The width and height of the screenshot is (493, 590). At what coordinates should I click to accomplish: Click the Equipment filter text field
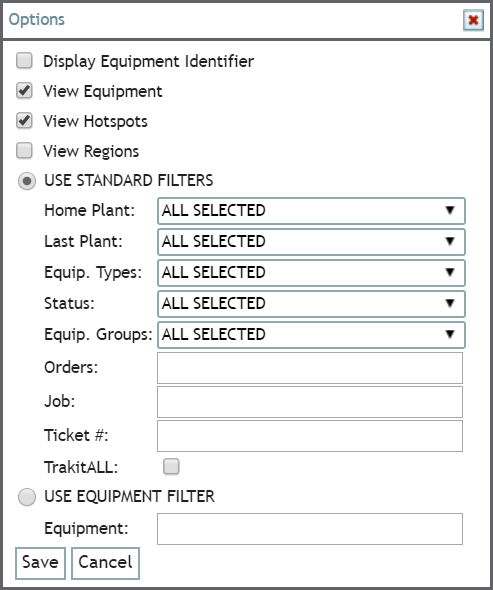[x=310, y=529]
